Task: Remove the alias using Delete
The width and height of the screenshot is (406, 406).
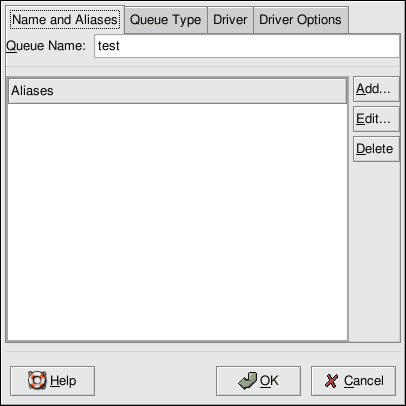Action: point(376,149)
